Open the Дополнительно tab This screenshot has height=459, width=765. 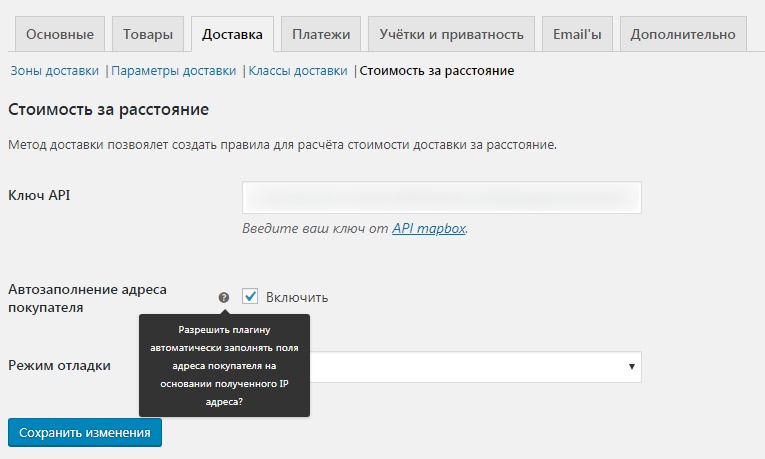(x=683, y=34)
